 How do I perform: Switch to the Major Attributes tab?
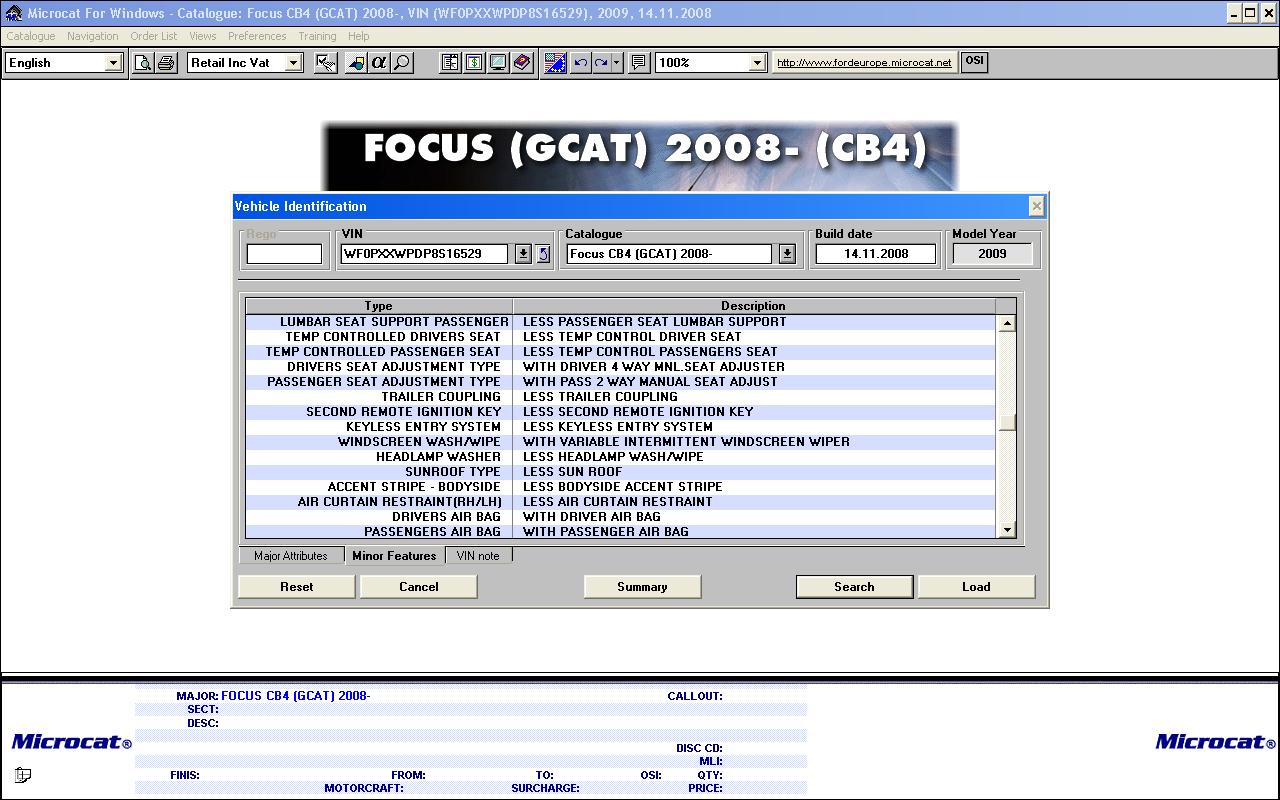click(290, 556)
